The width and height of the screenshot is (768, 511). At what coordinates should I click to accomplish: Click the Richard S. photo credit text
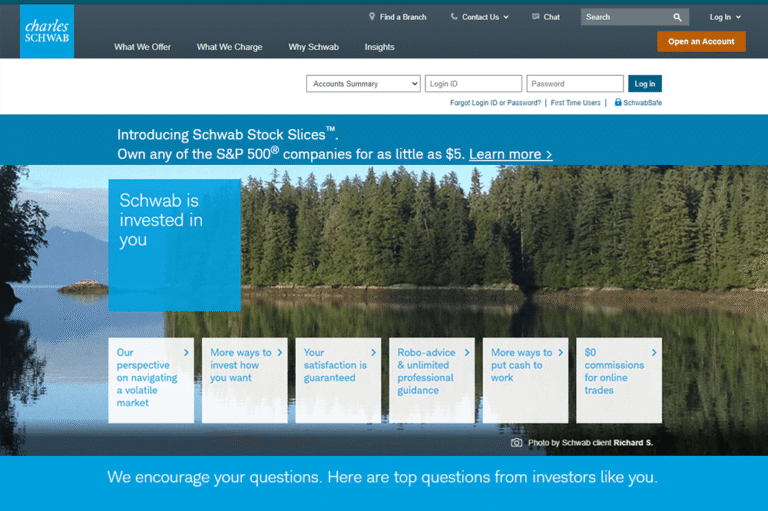(633, 443)
